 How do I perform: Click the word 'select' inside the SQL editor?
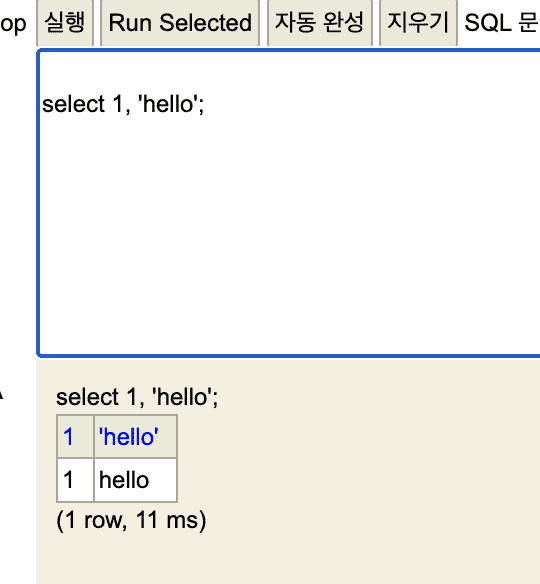pos(73,104)
